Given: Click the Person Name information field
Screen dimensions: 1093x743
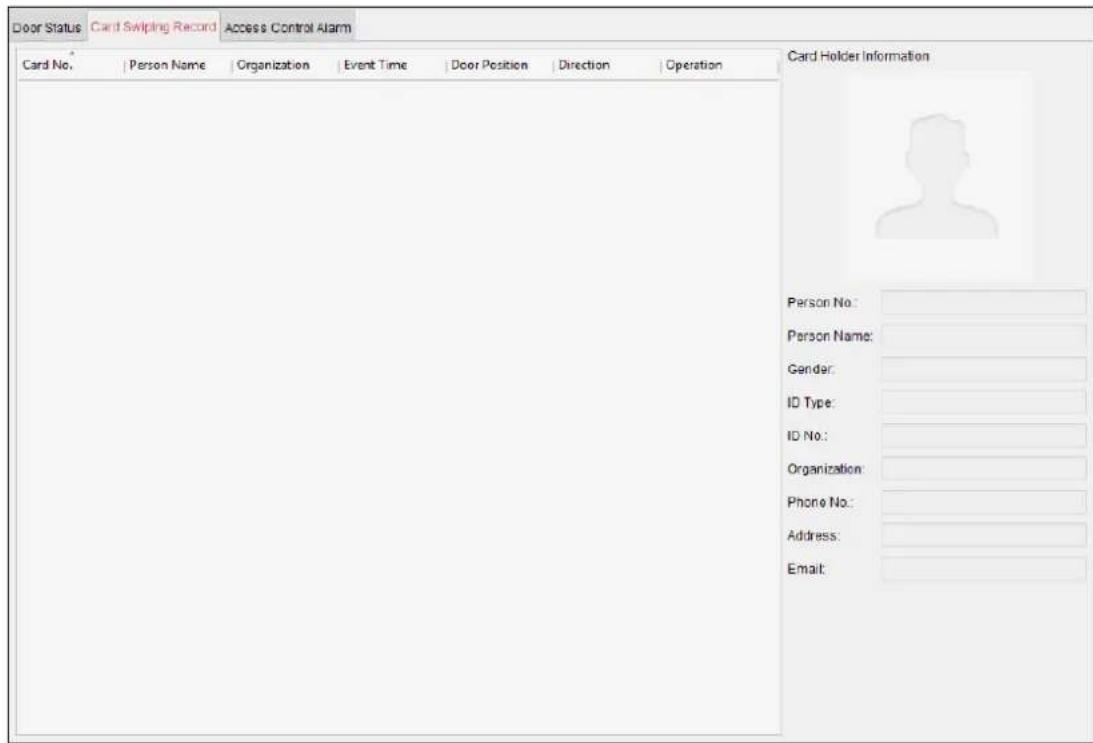Looking at the screenshot, I should 983,336.
